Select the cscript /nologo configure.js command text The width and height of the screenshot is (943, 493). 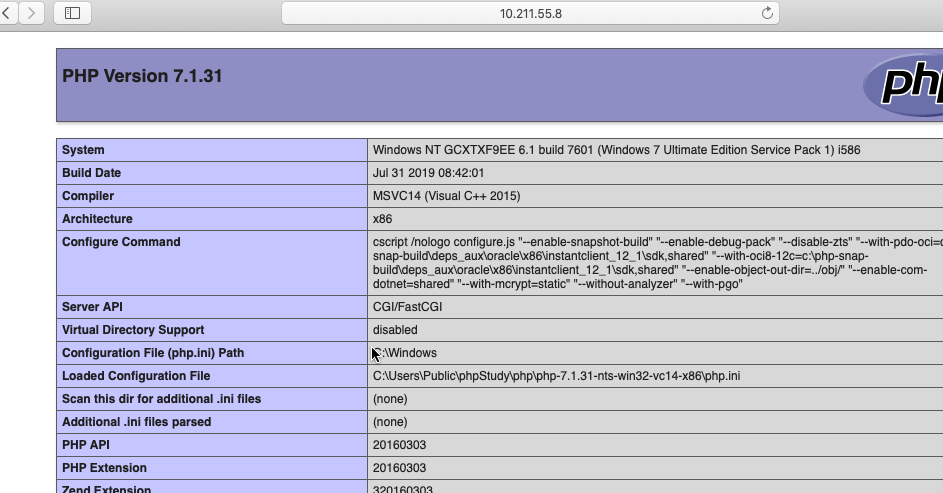pos(658,263)
